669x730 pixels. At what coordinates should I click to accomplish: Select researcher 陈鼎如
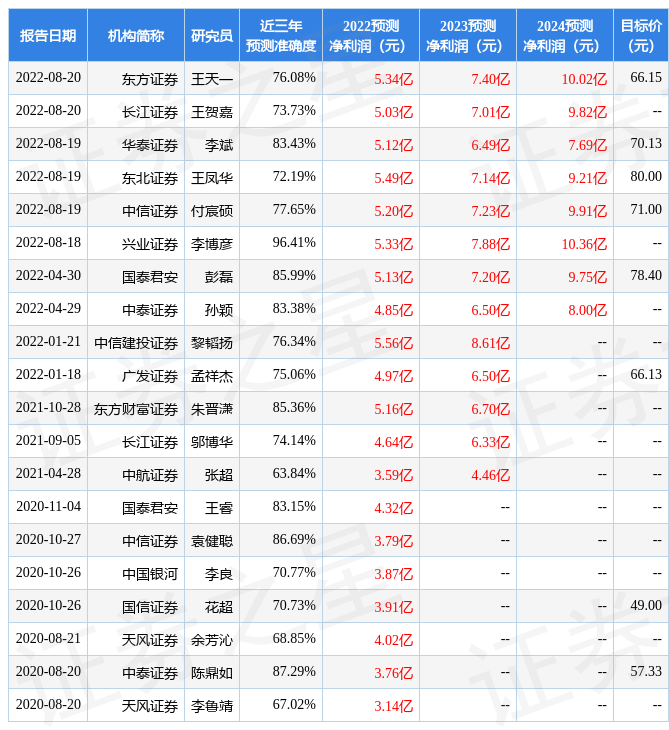212,674
